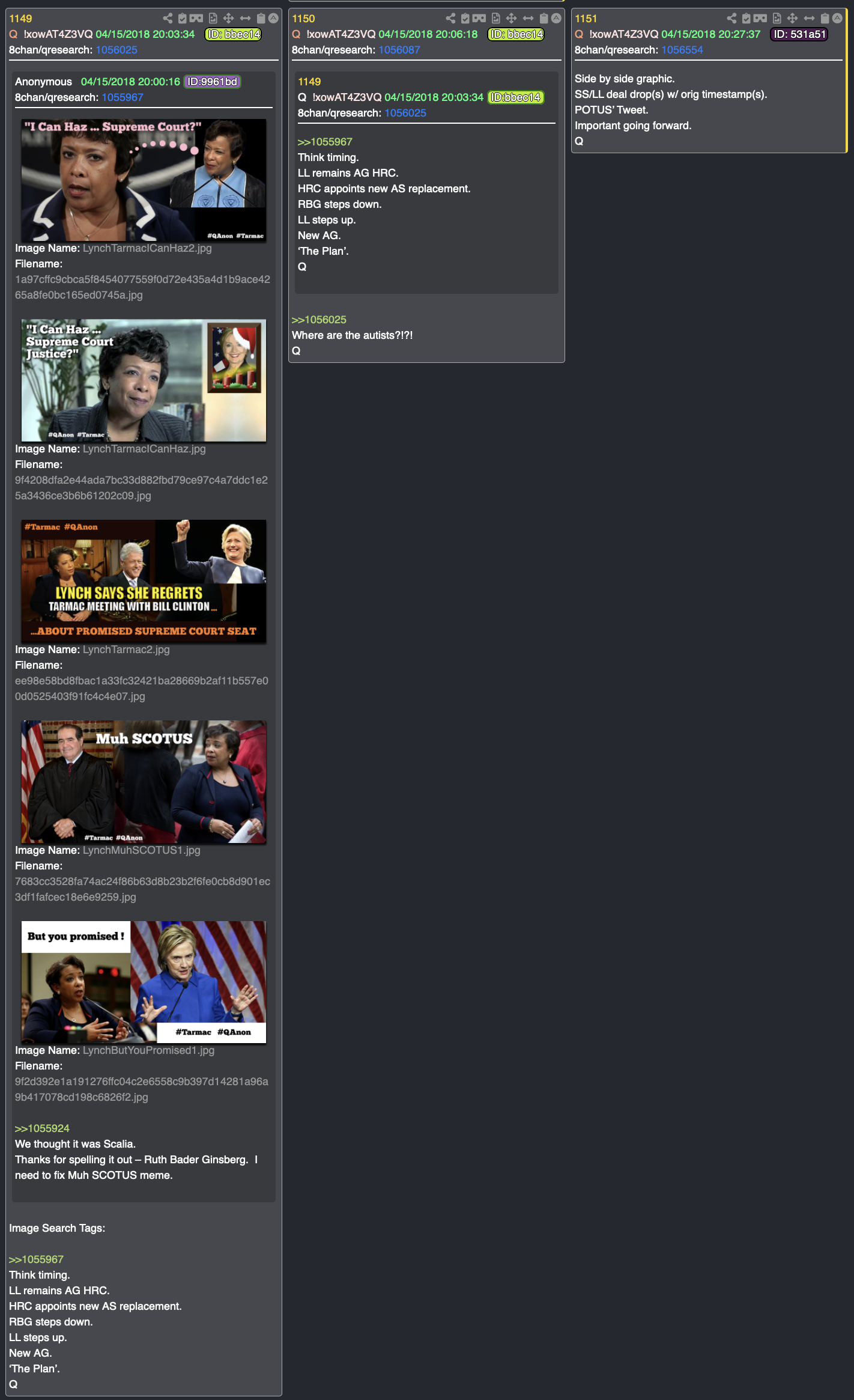Open Anonymous post link 1055967
Screen dimensions: 854x1400
click(x=123, y=97)
